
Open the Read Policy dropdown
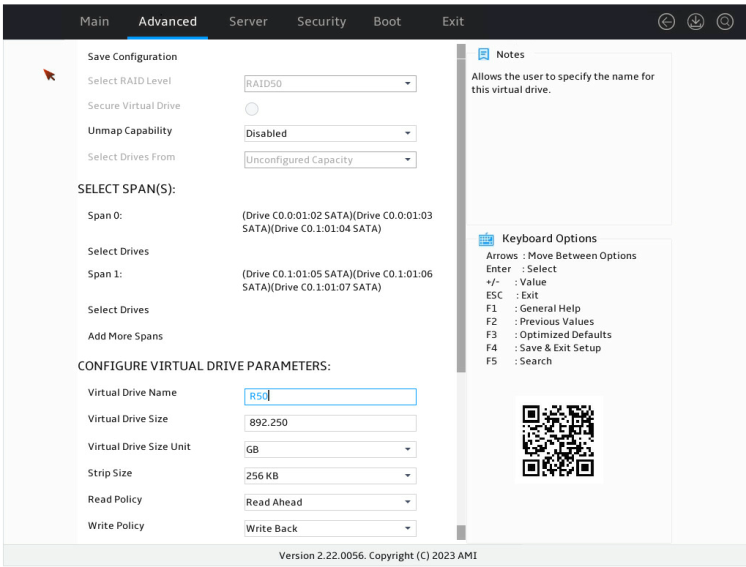[330, 502]
